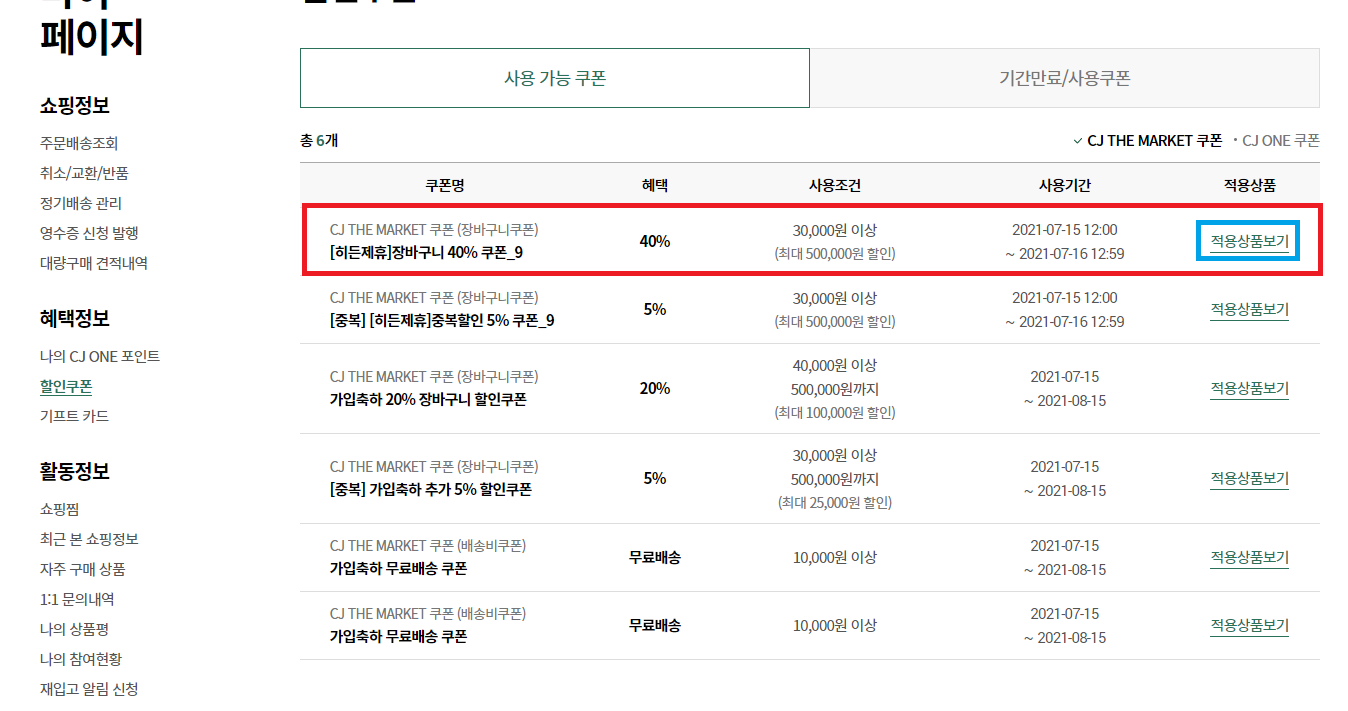Select the CJ THE MARKET 쿠폰 filter
This screenshot has width=1348, height=711.
pyautogui.click(x=1153, y=141)
